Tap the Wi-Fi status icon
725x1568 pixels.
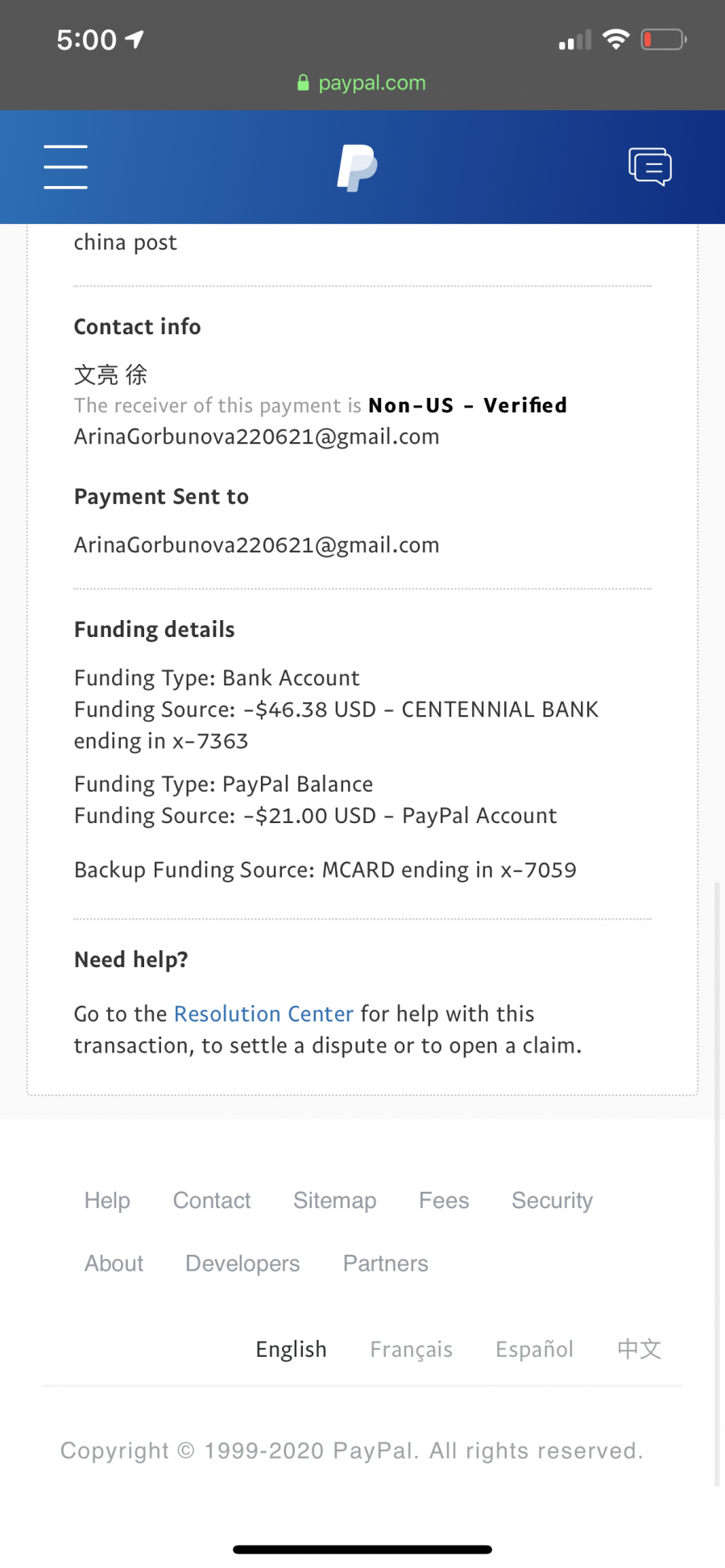(616, 39)
